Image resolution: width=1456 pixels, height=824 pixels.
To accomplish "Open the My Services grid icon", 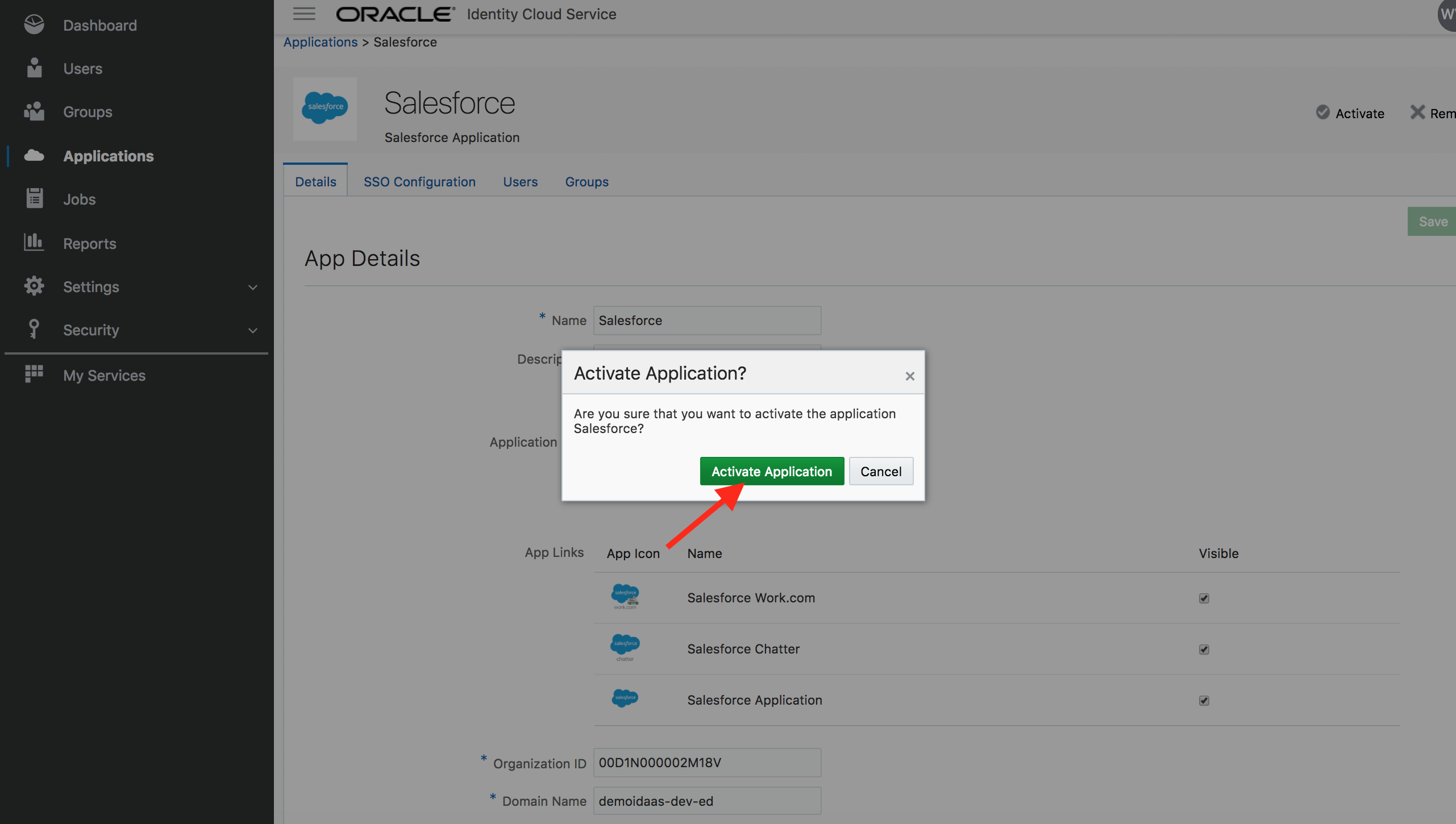I will coord(34,374).
